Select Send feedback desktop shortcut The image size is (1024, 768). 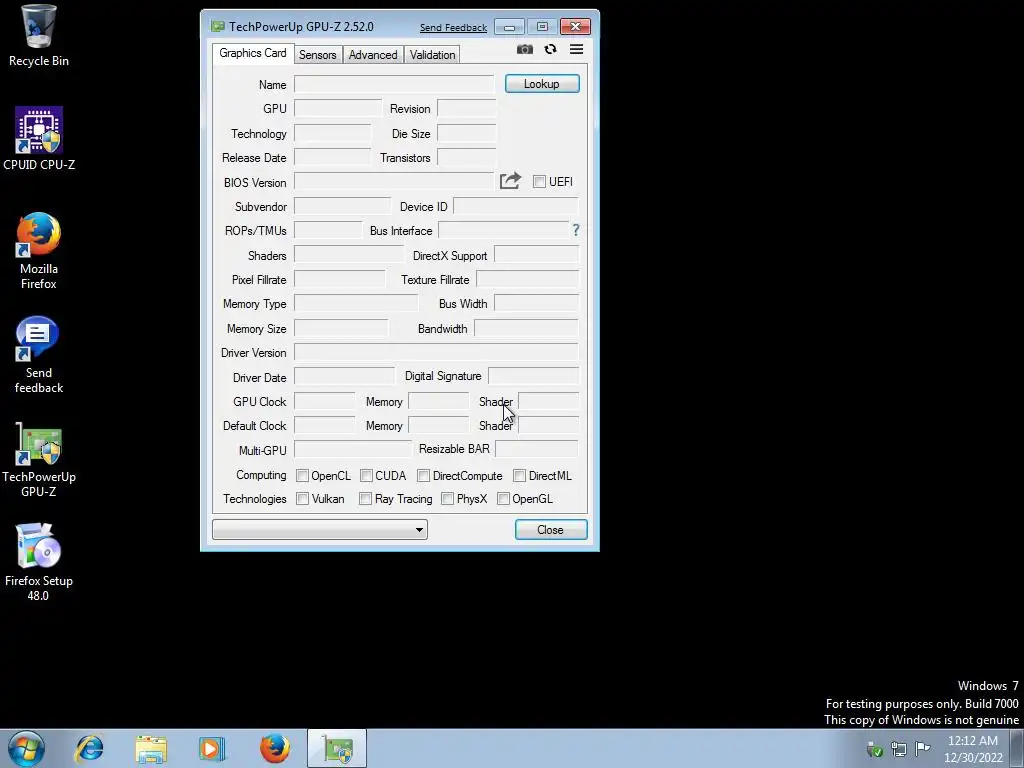39,355
